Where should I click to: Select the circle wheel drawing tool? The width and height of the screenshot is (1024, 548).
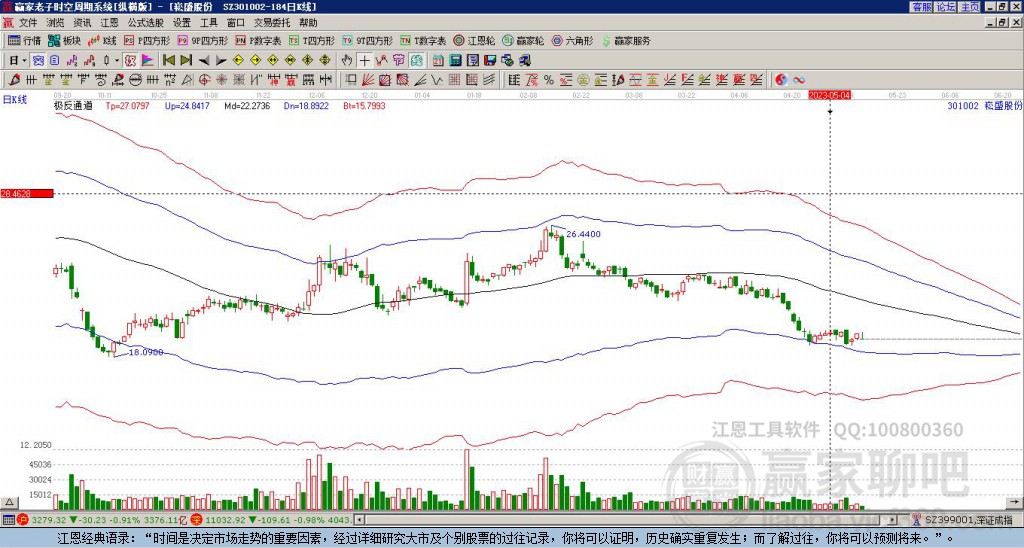click(135, 80)
